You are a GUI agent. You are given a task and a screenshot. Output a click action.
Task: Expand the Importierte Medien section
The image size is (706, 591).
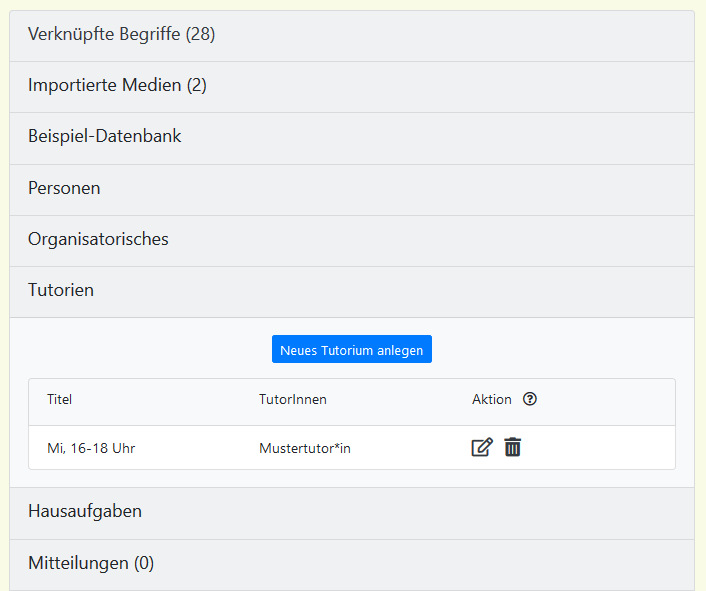tap(116, 86)
